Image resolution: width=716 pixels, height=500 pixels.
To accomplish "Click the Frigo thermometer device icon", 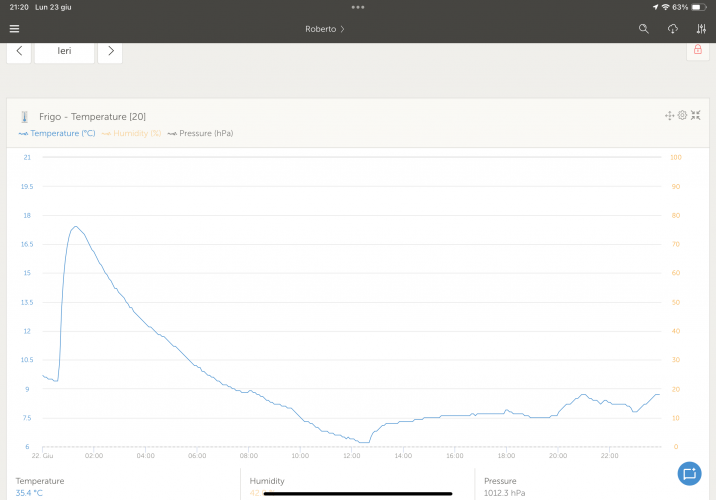I will point(24,117).
